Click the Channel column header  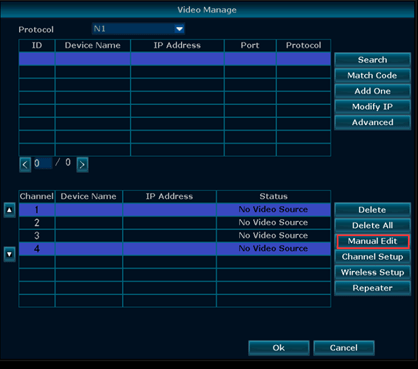pos(37,197)
